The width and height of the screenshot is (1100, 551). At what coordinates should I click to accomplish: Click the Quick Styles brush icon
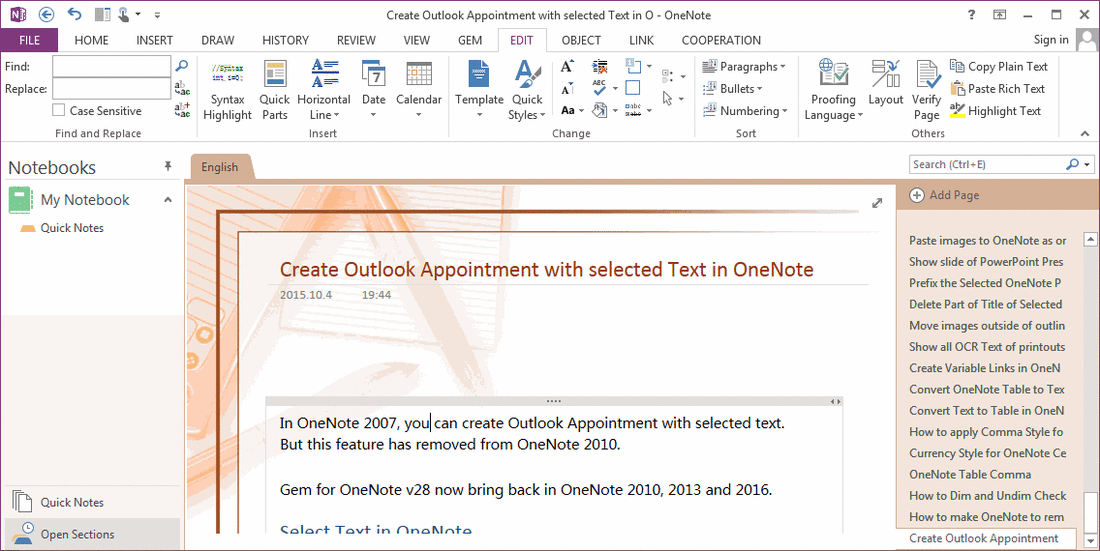pos(527,74)
